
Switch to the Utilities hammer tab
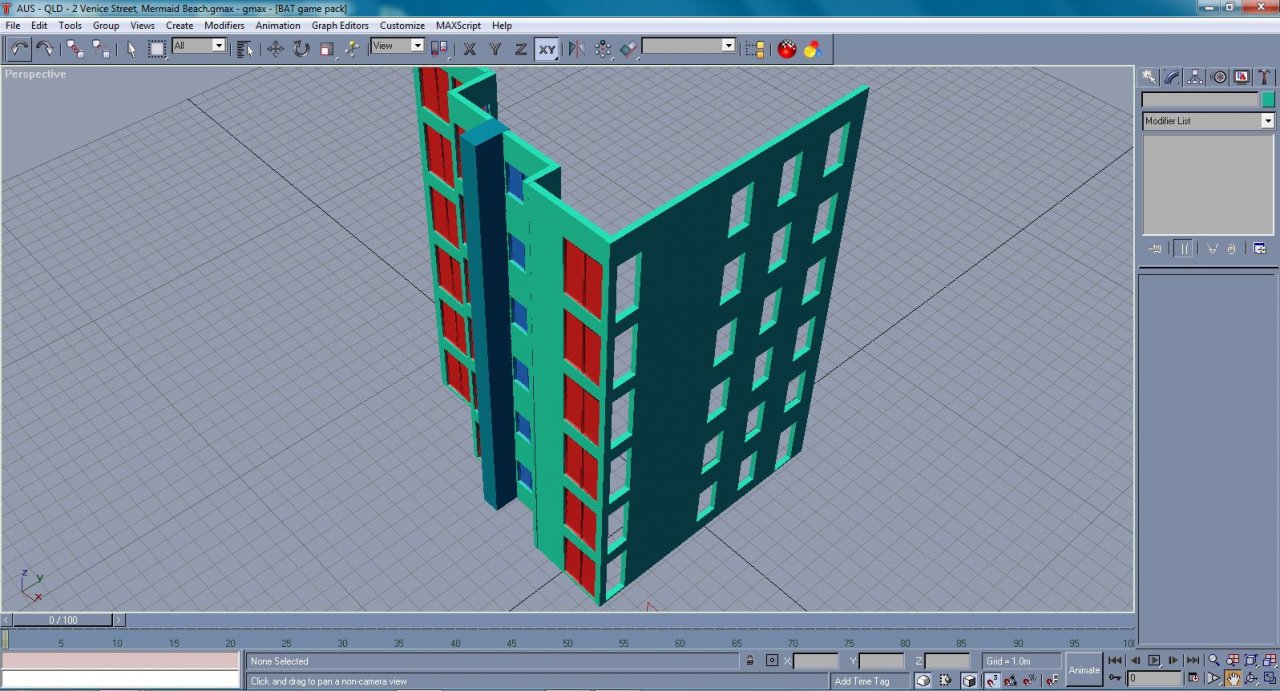pos(1265,77)
